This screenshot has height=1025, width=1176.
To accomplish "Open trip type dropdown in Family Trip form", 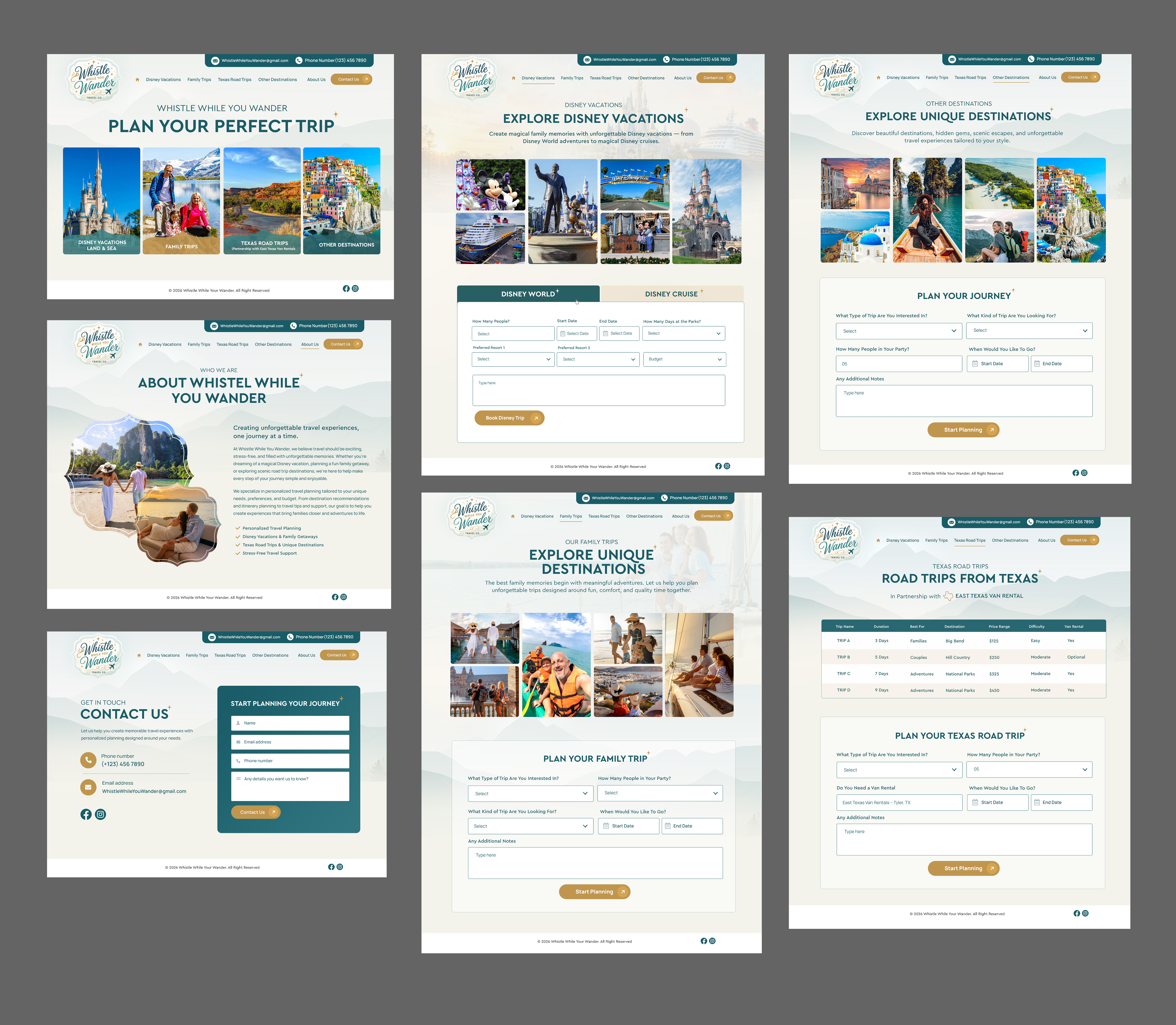I will tap(530, 793).
